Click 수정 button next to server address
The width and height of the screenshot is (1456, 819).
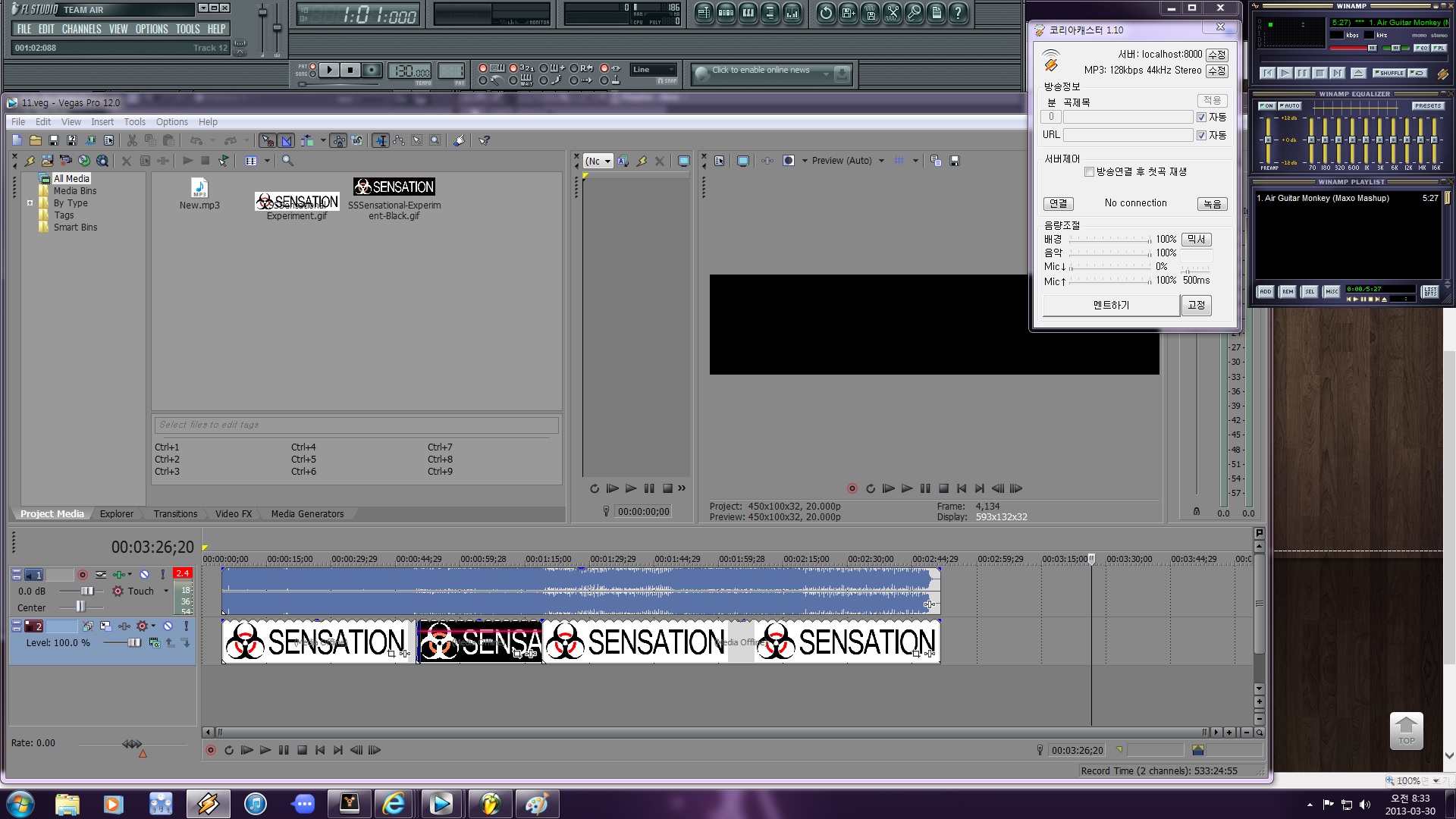click(1217, 55)
